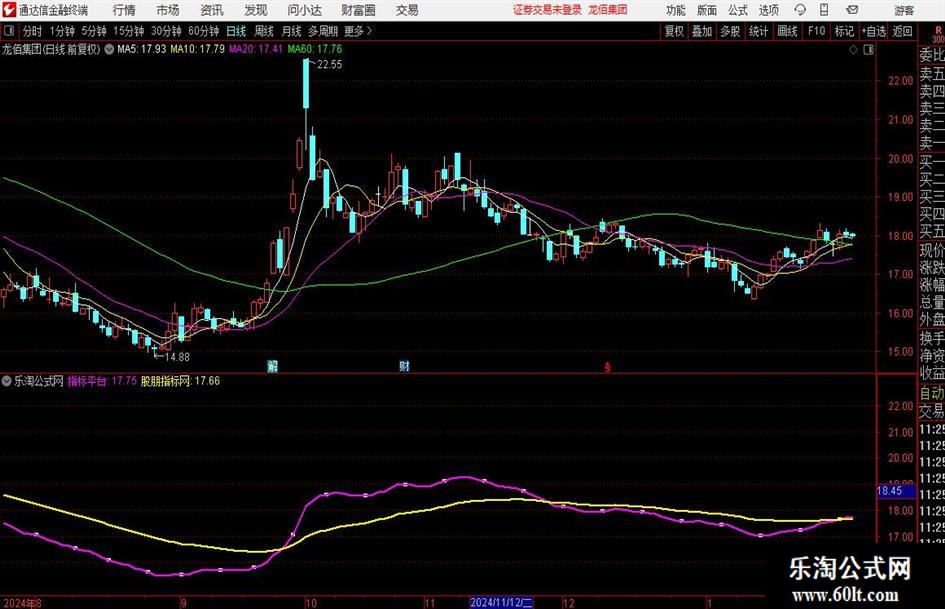Viewport: 945px width, 609px height.
Task: Select the 日线 daily tab
Action: 236,31
